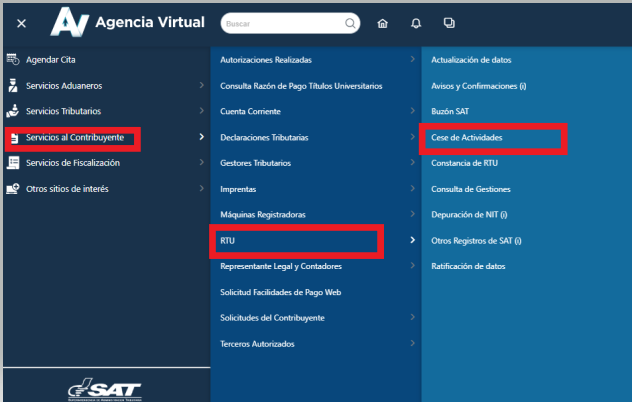Click the Otros sitios de interés icon
Screen dimensions: 632x402
pyautogui.click(x=13, y=189)
